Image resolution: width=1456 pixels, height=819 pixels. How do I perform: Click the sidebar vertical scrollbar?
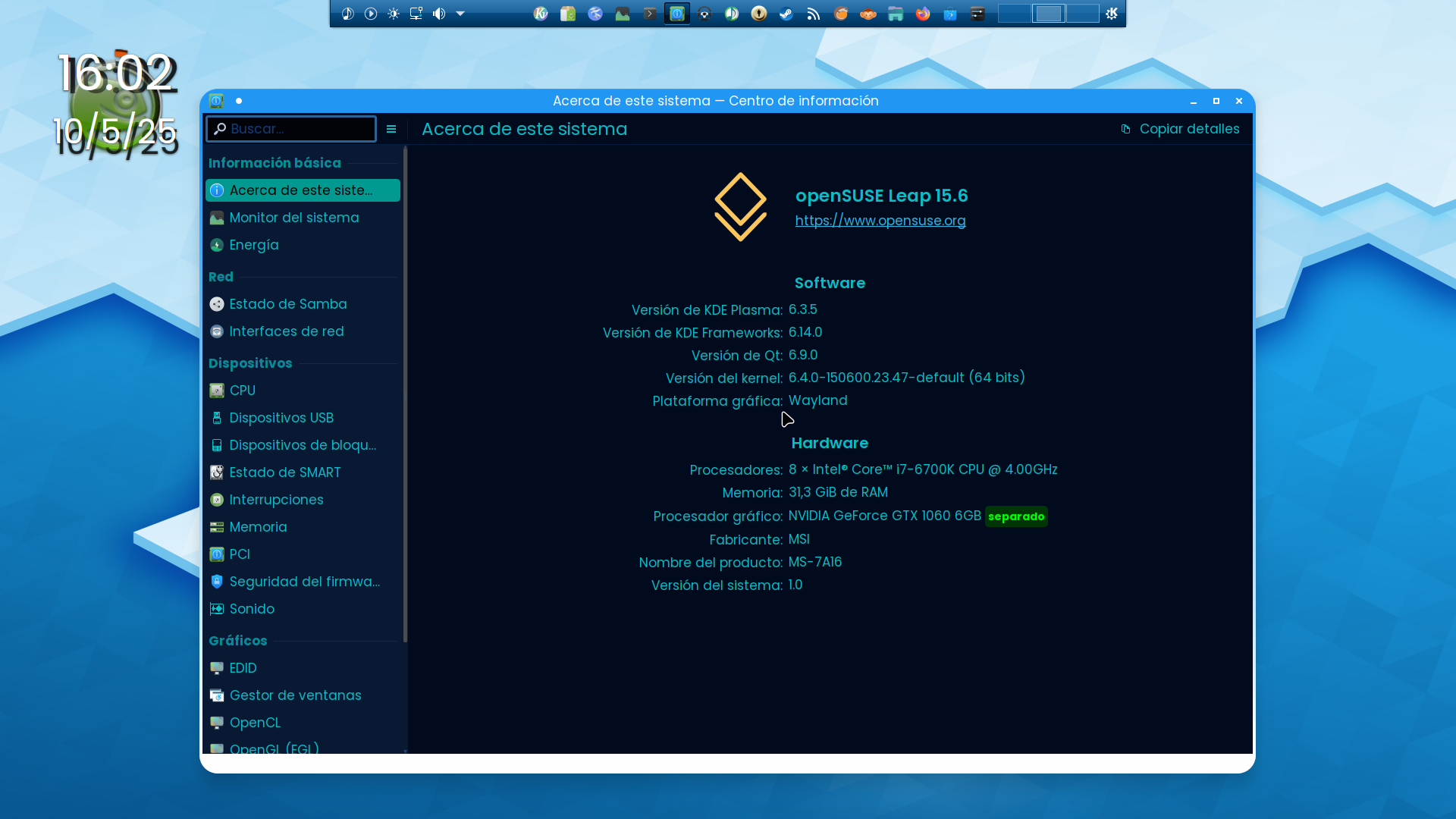coord(406,394)
